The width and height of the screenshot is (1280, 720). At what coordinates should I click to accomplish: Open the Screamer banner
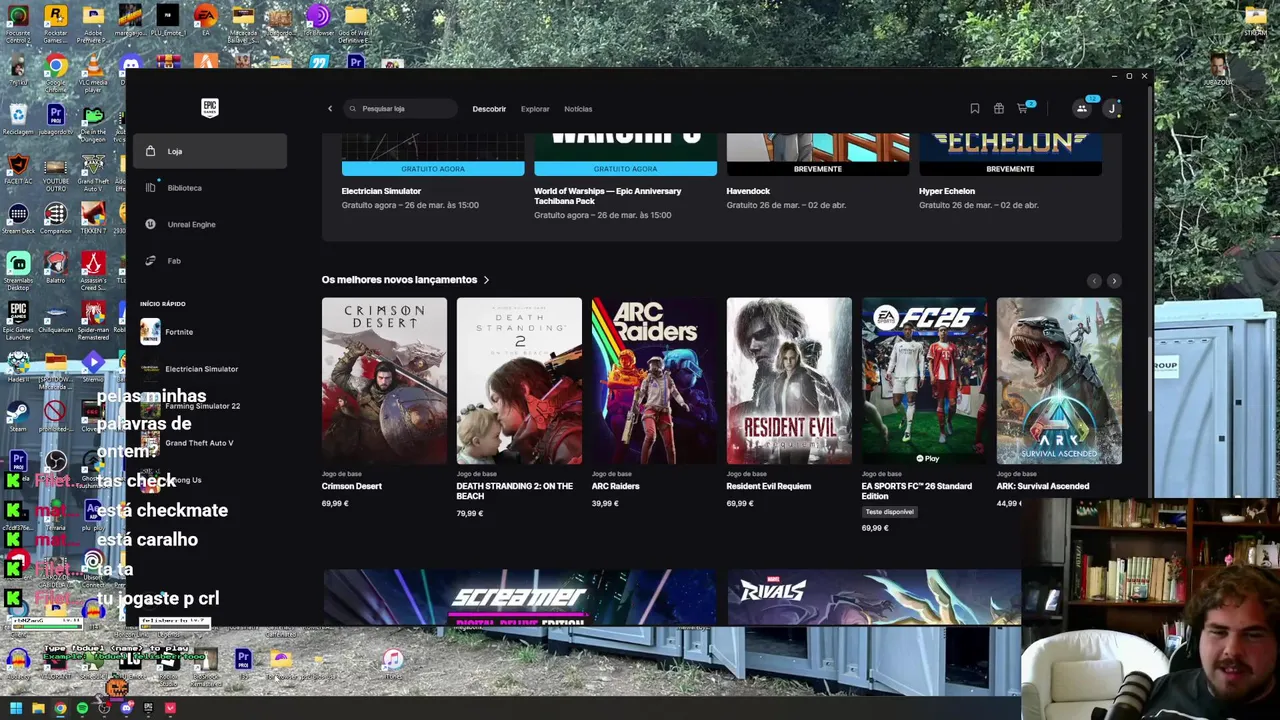coord(519,597)
